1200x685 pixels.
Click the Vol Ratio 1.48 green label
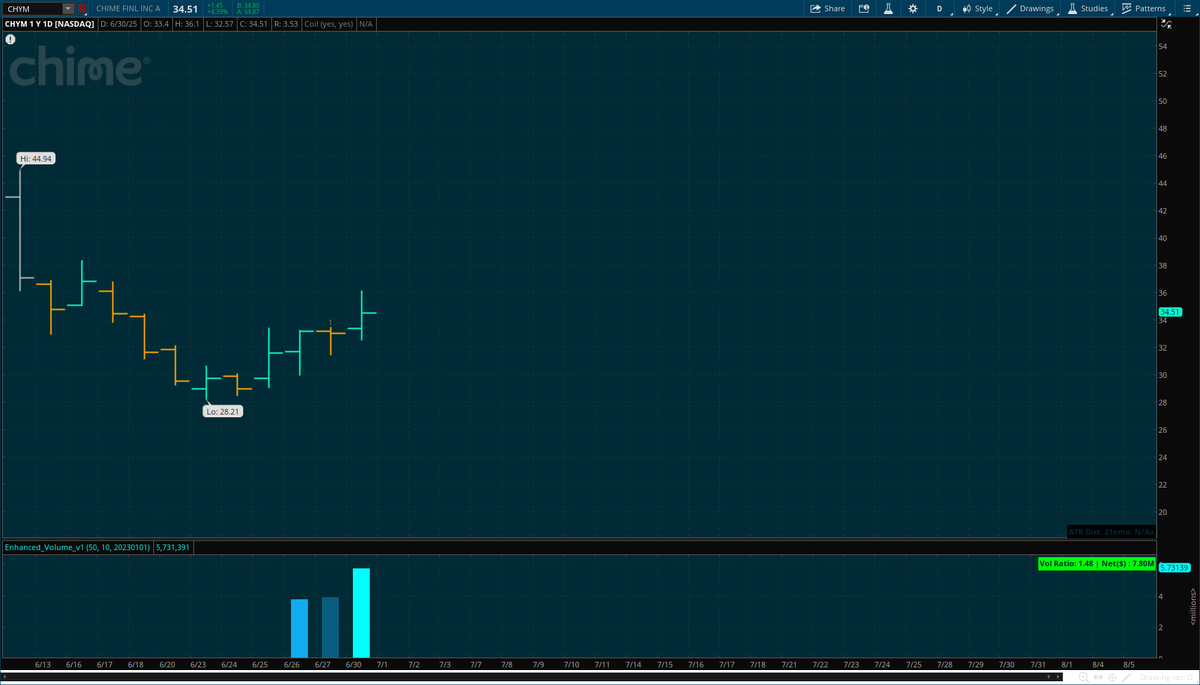pyautogui.click(x=1096, y=564)
